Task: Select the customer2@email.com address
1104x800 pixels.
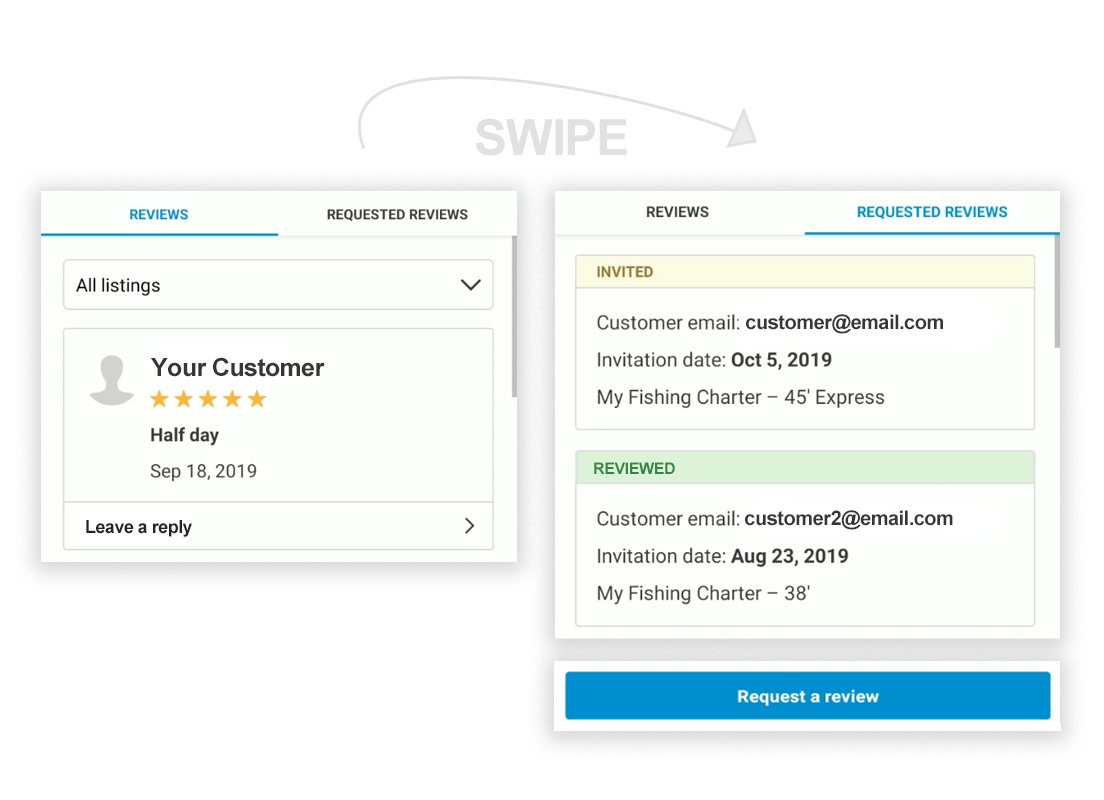Action: click(848, 519)
